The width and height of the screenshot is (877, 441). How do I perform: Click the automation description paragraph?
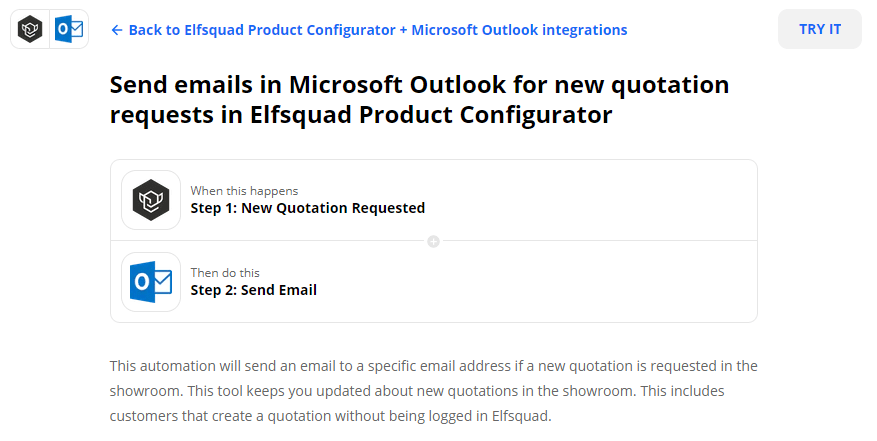(x=433, y=390)
